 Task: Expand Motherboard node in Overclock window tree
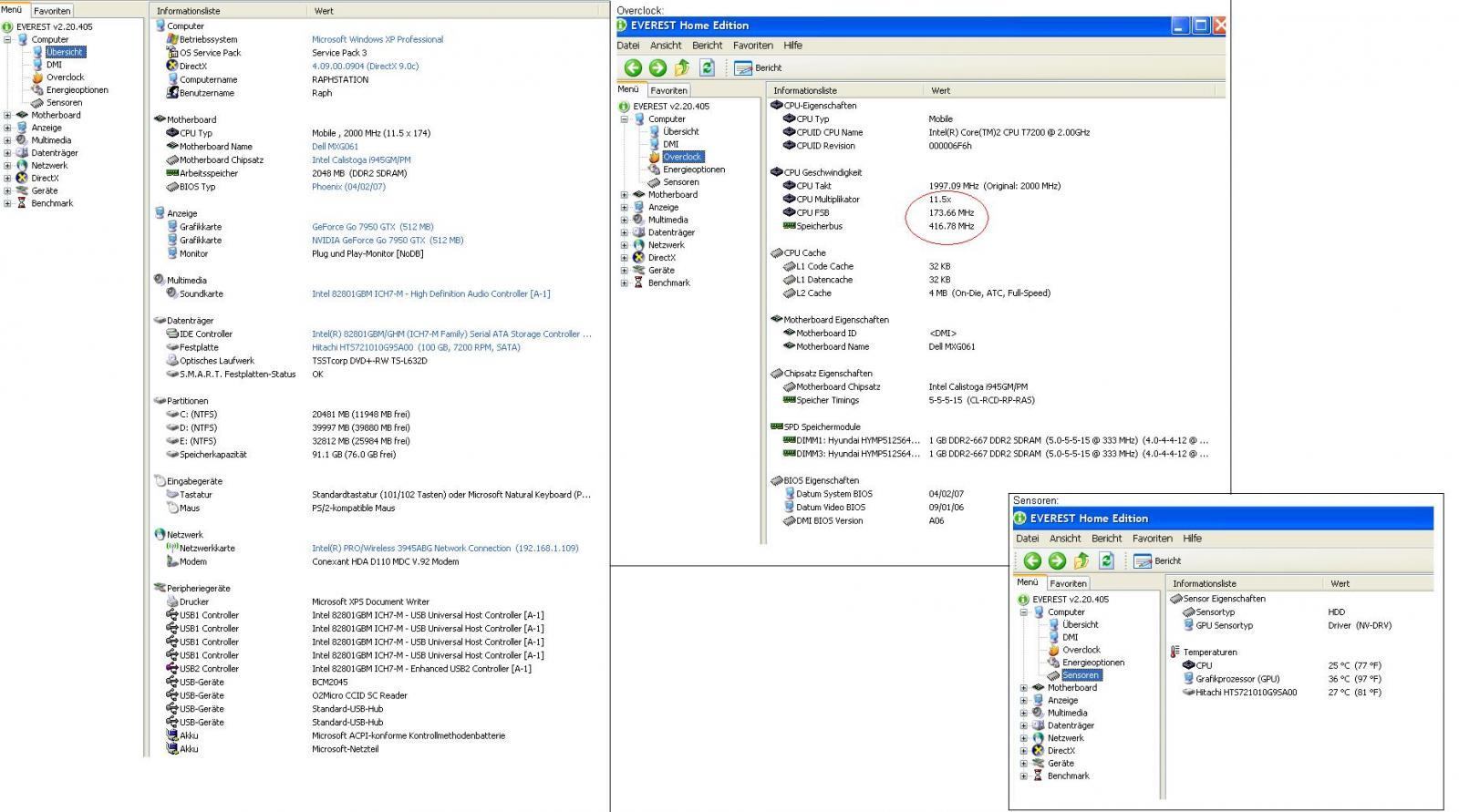[625, 195]
